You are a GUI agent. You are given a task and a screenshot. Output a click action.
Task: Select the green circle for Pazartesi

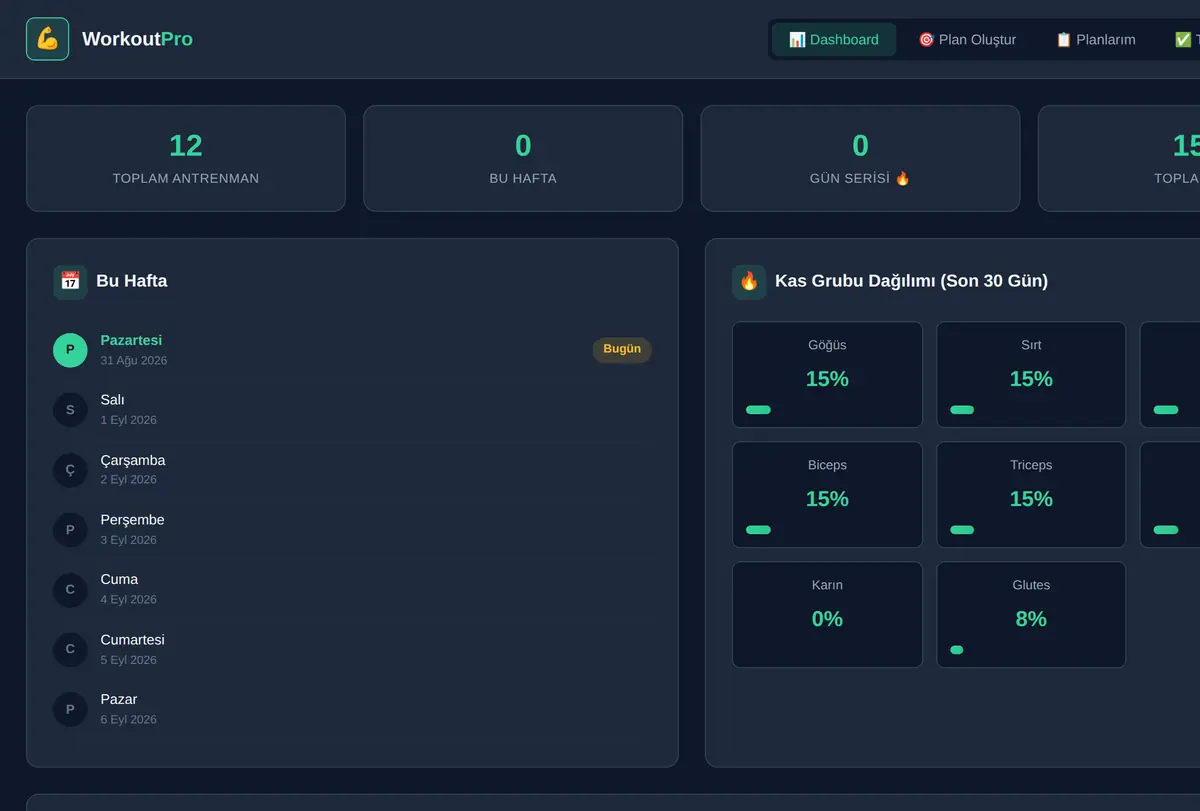[x=70, y=350]
